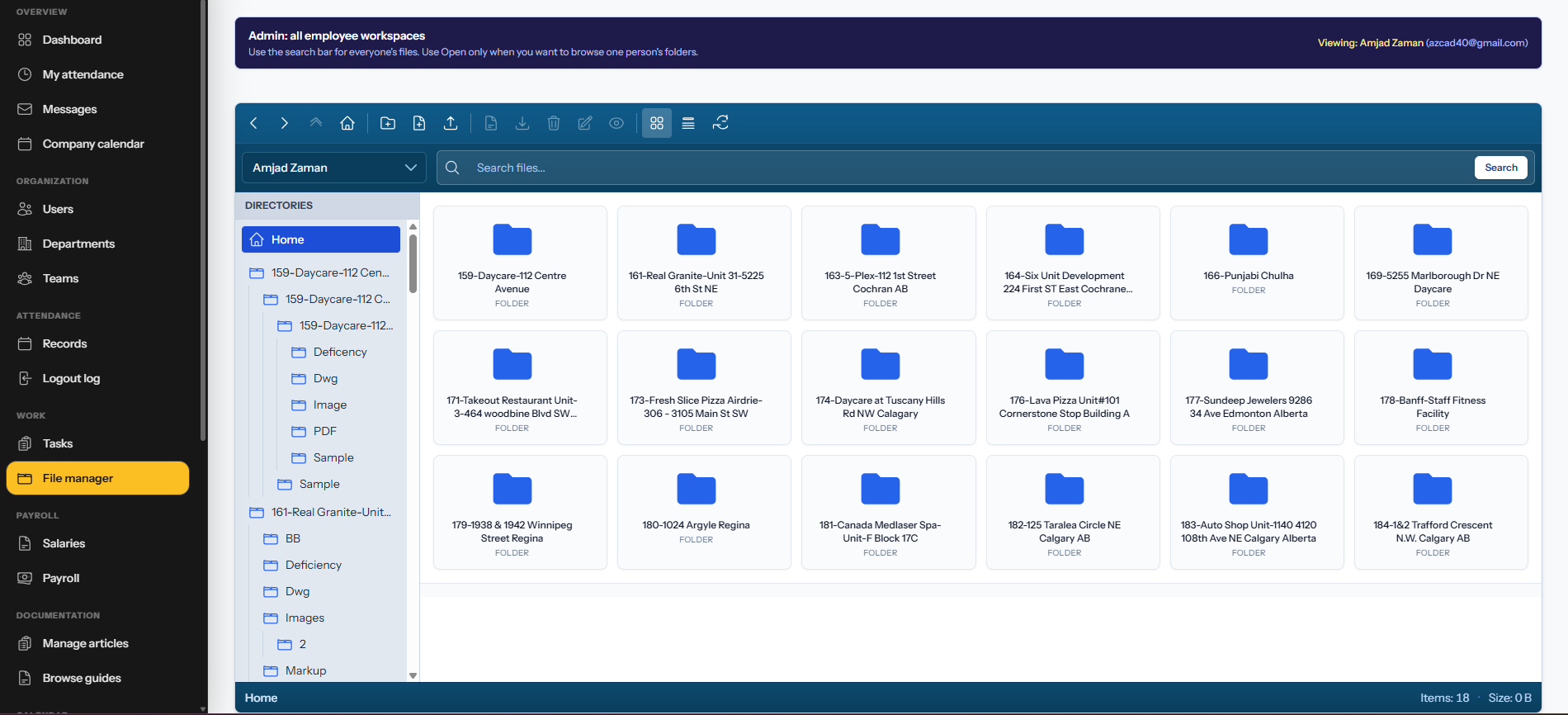
Task: Select the 176-Lava Pizza Unit#101 folder
Action: tap(1073, 387)
